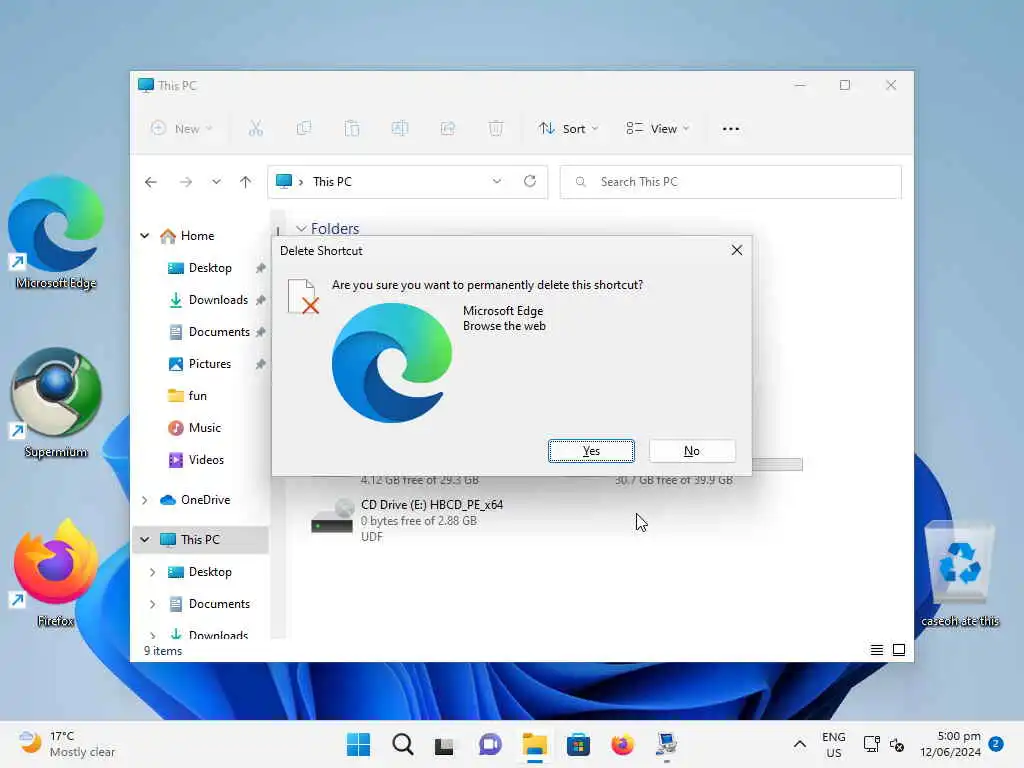Open the Windows Start menu

coord(358,744)
